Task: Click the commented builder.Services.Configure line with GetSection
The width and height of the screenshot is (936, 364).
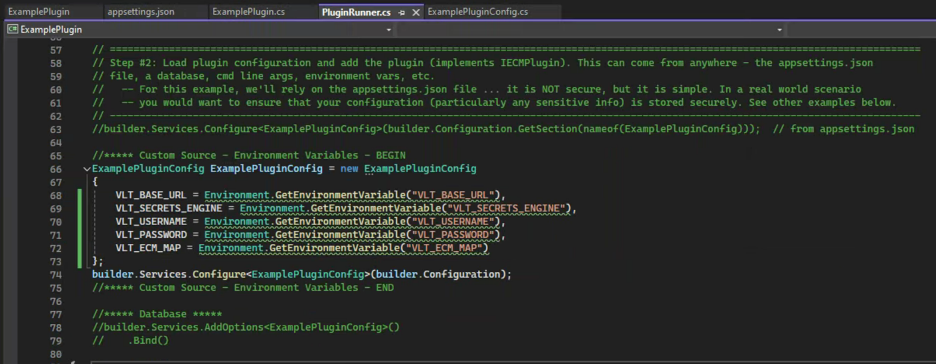Action: click(426, 129)
